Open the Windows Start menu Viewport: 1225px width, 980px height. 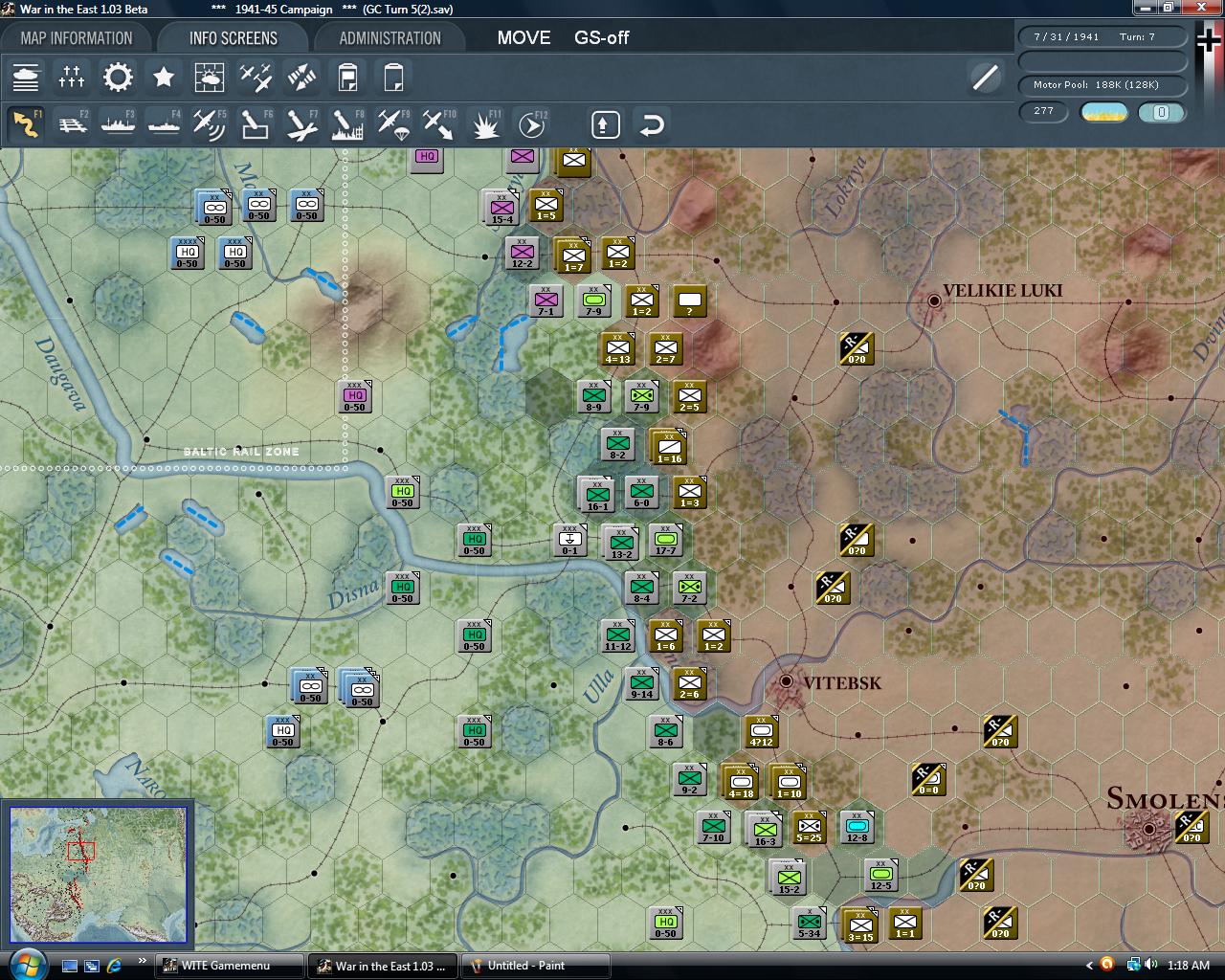coord(26,963)
